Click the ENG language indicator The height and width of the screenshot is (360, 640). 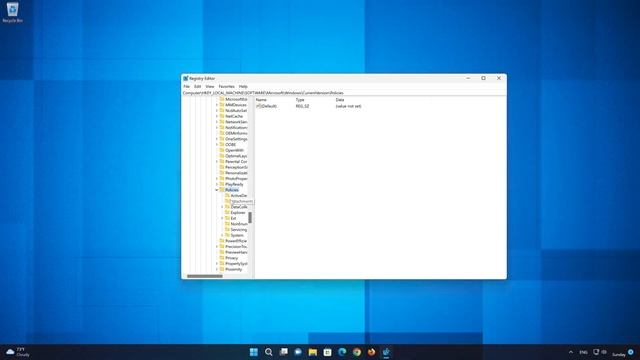pyautogui.click(x=584, y=352)
